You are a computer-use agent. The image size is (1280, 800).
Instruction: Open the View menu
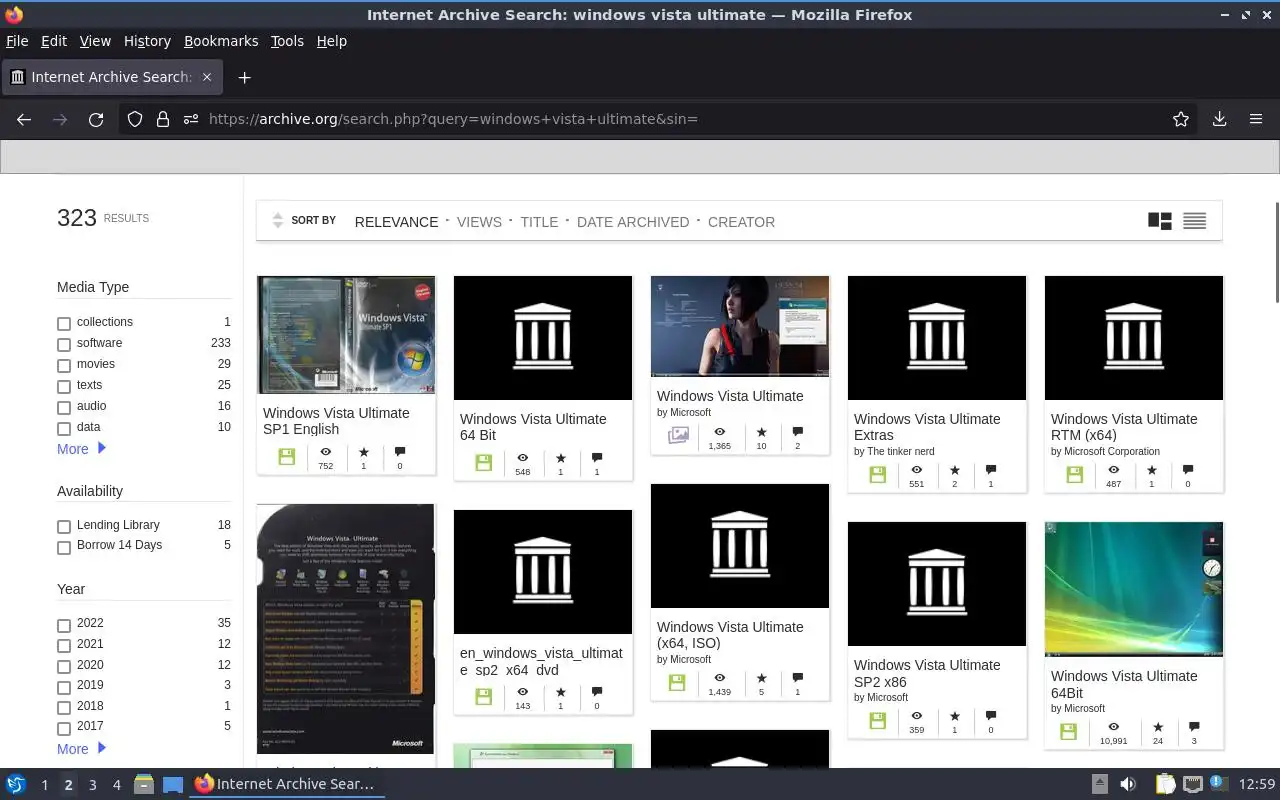pyautogui.click(x=95, y=41)
